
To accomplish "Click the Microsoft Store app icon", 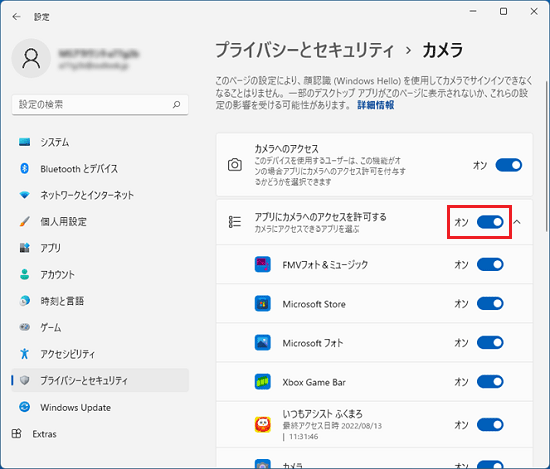I will (262, 304).
